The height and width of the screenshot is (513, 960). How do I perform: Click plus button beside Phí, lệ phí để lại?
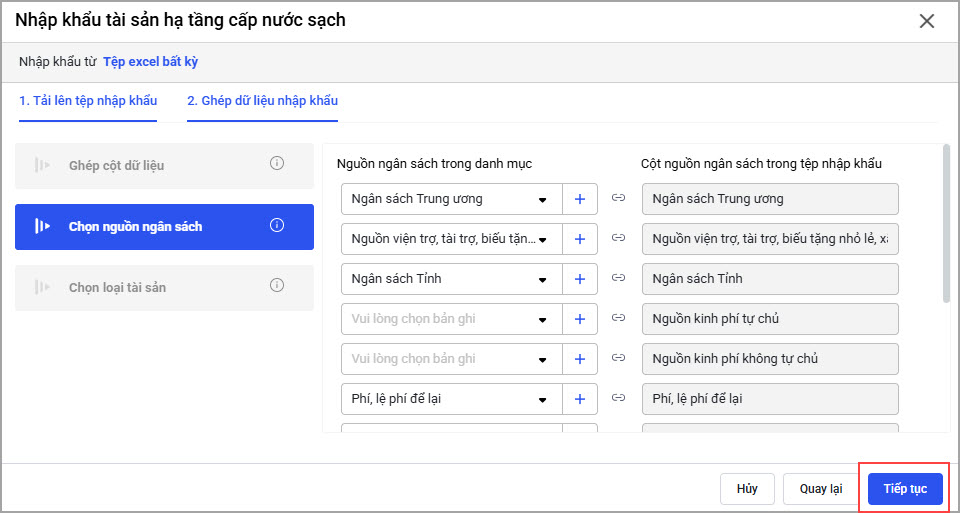click(x=580, y=399)
